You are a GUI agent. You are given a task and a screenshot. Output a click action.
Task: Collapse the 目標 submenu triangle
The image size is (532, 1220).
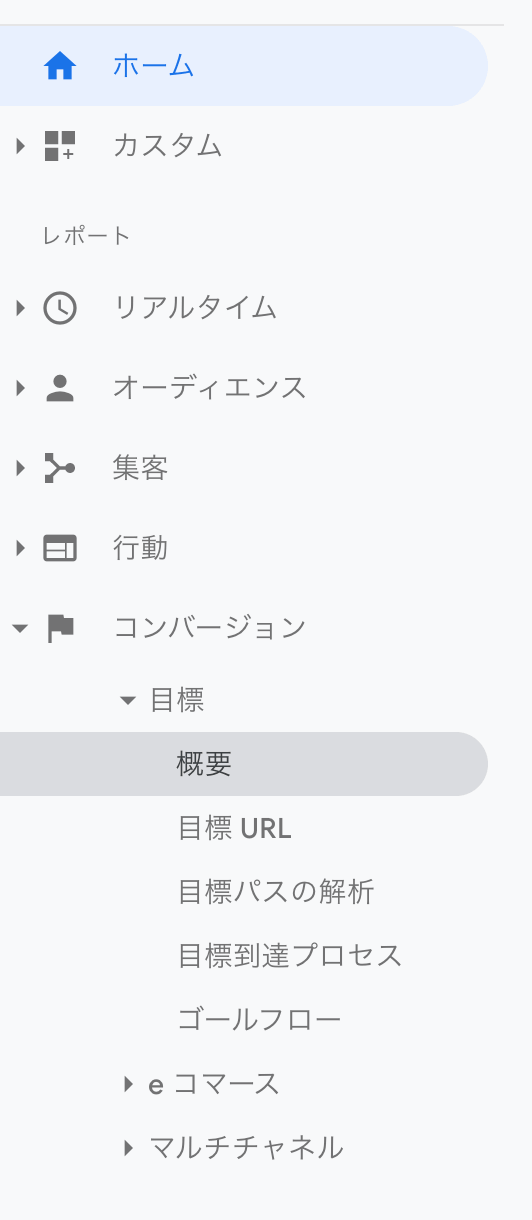127,701
